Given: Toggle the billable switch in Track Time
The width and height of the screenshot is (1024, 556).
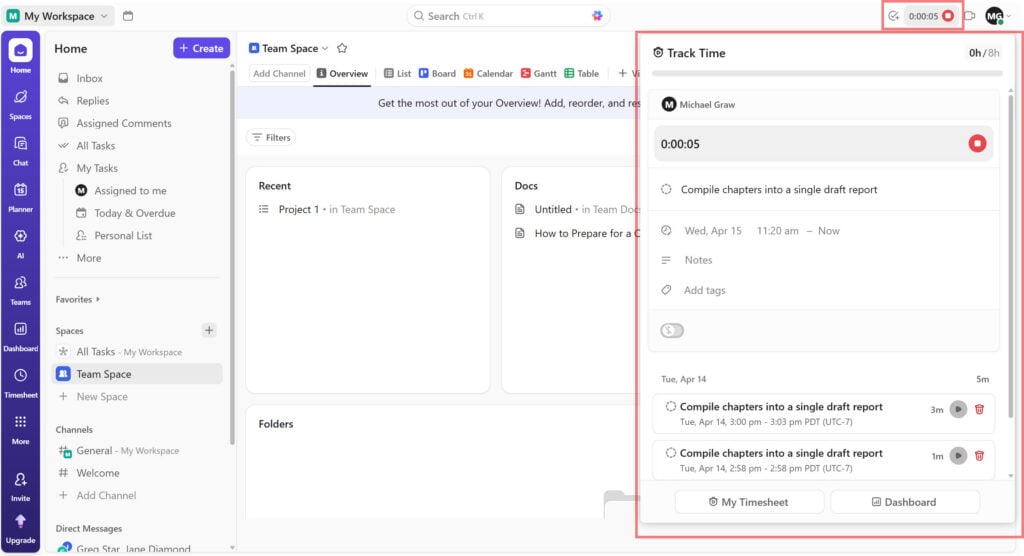Looking at the screenshot, I should 671,331.
